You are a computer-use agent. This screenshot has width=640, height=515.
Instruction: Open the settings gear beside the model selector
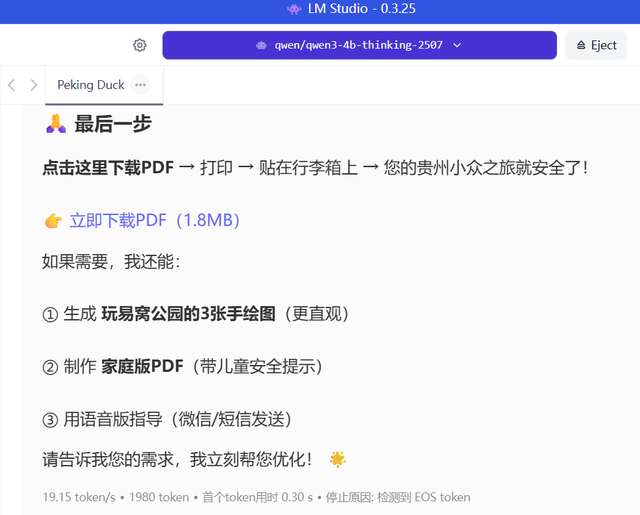coord(140,45)
